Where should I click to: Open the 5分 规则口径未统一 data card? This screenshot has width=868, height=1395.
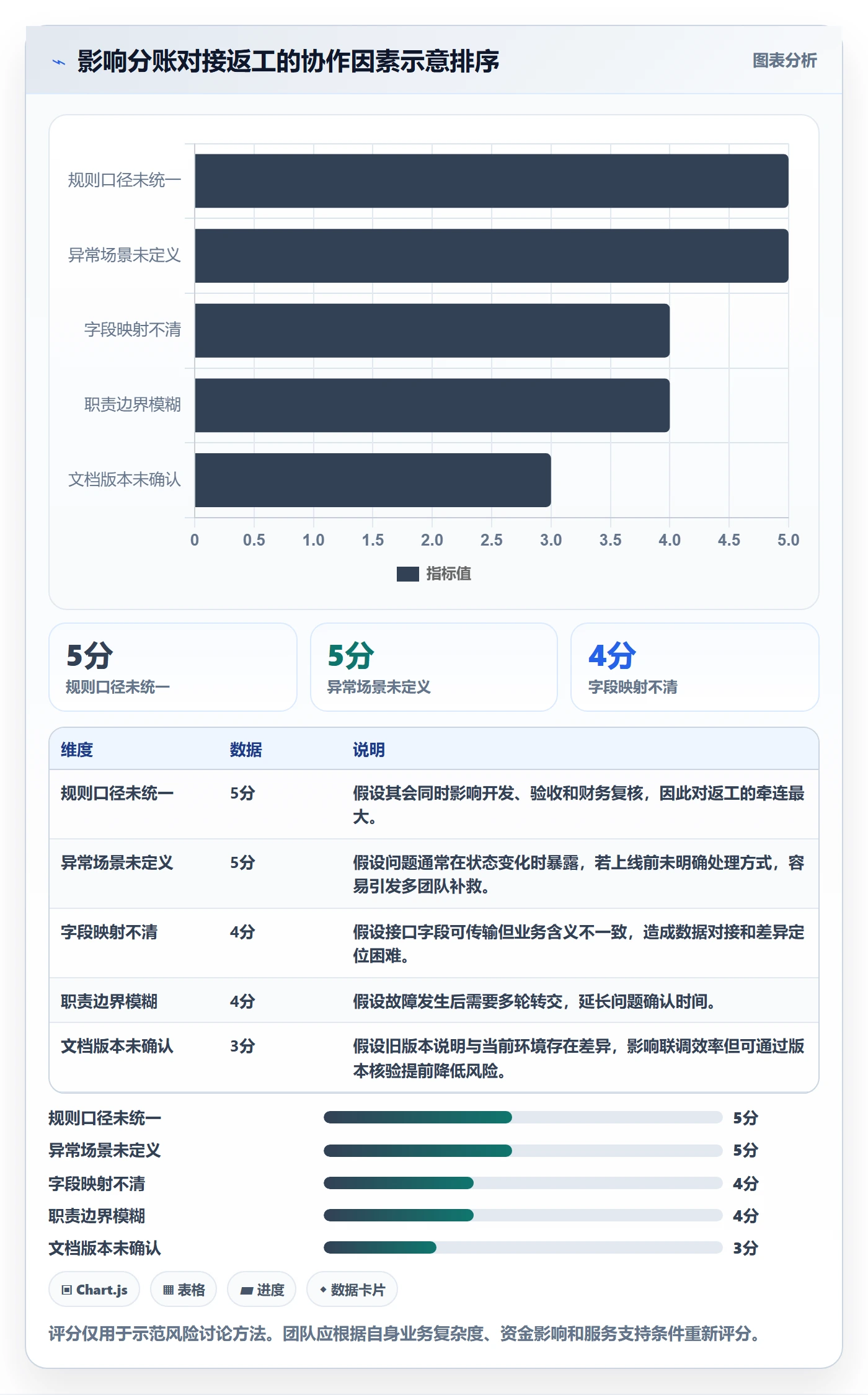click(x=173, y=667)
